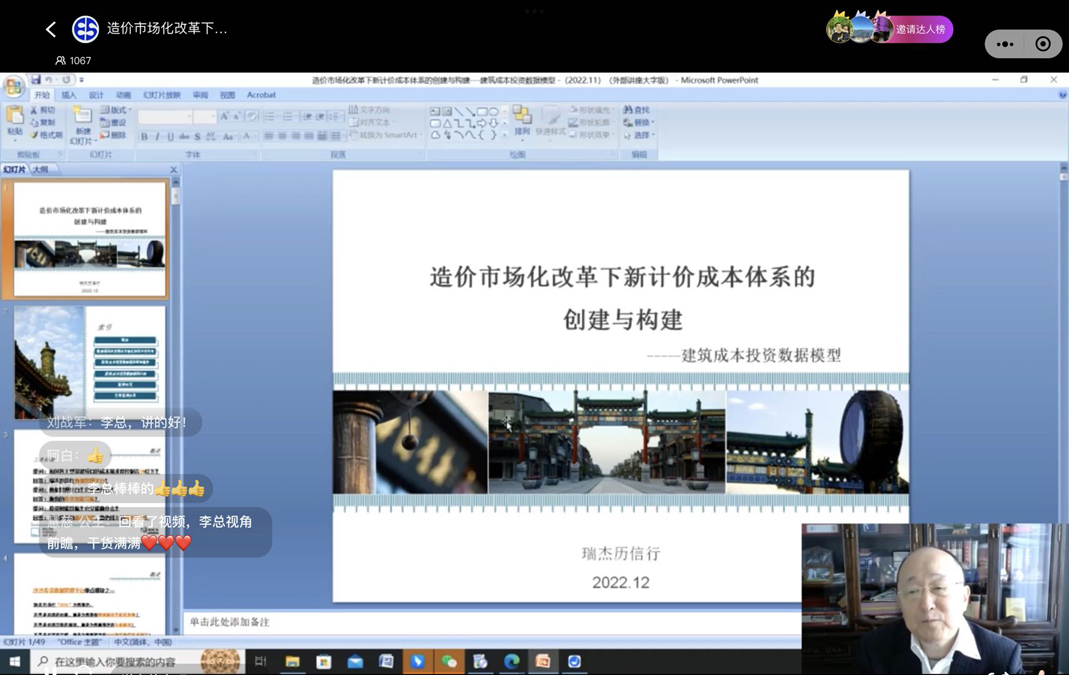Toggle Bold formatting in font group
Screen dimensions: 1069x675
click(x=144, y=136)
